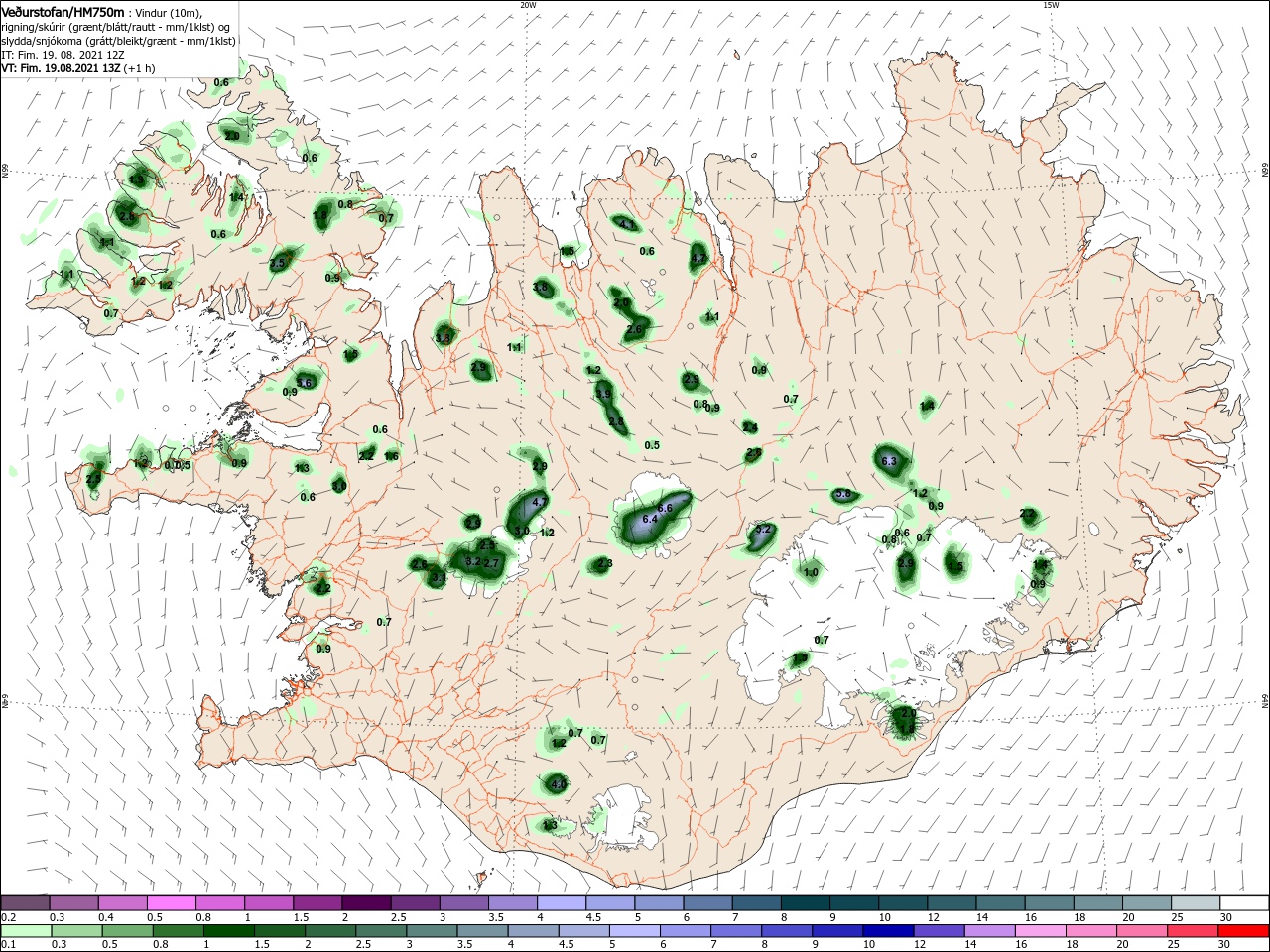
Task: Click the 5.8 precipitation value
Action: tap(843, 494)
